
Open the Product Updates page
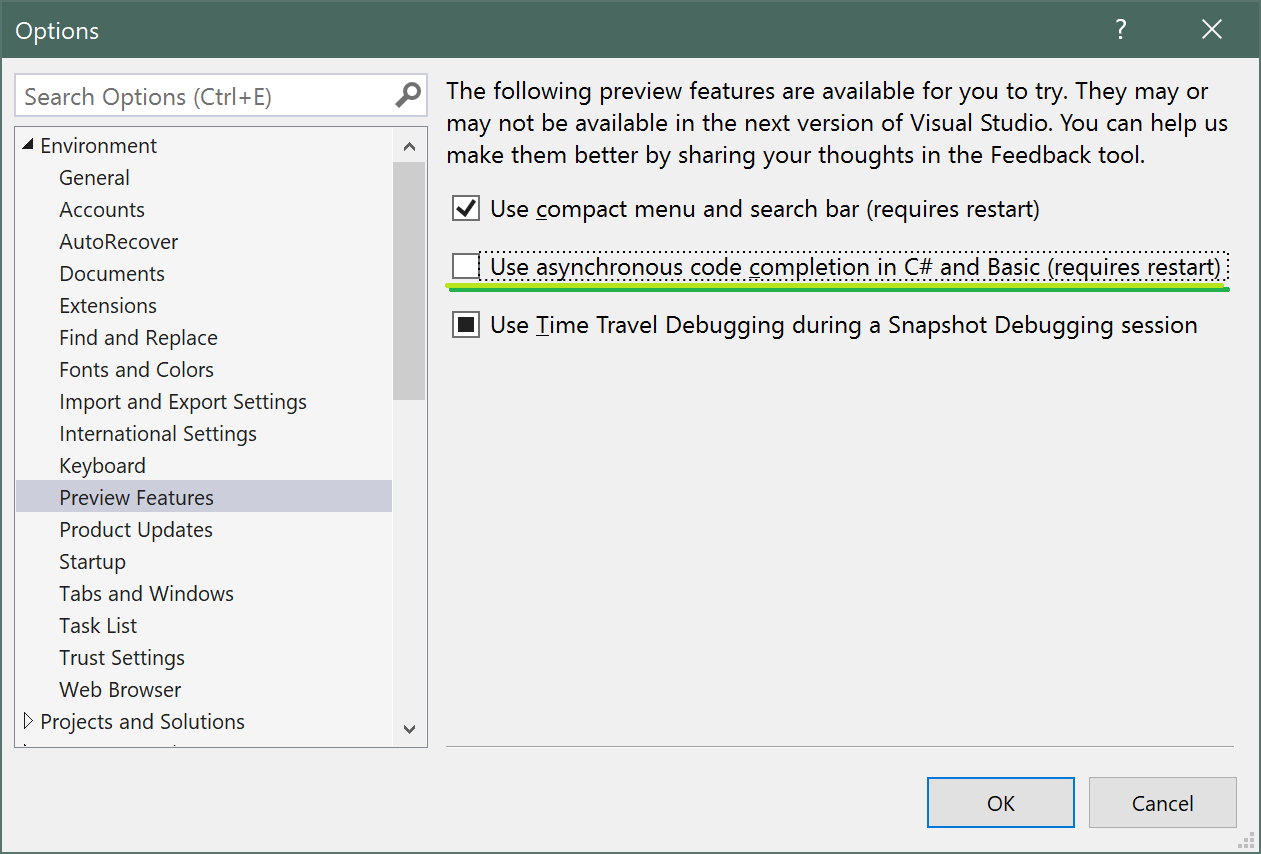(136, 530)
